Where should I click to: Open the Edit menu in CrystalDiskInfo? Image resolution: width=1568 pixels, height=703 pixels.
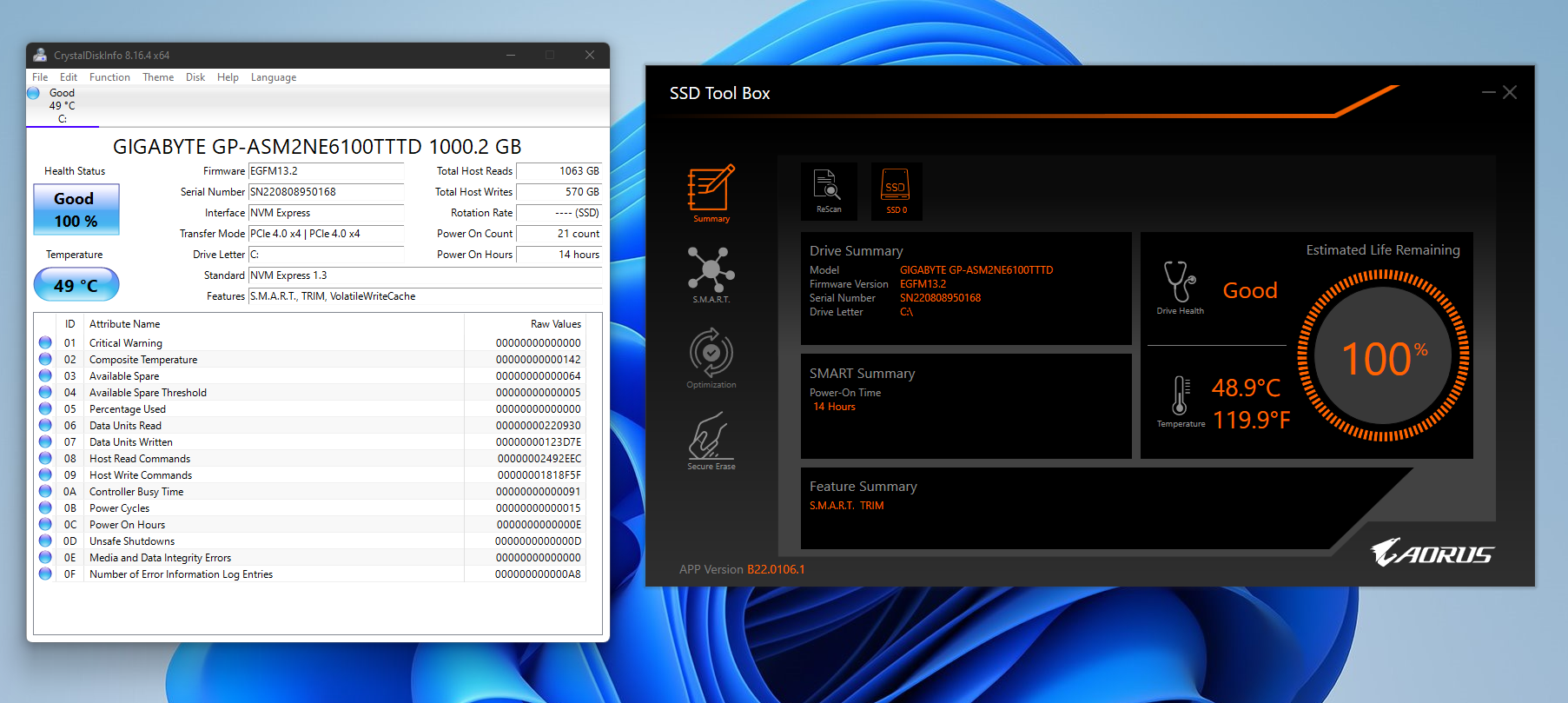pos(69,77)
